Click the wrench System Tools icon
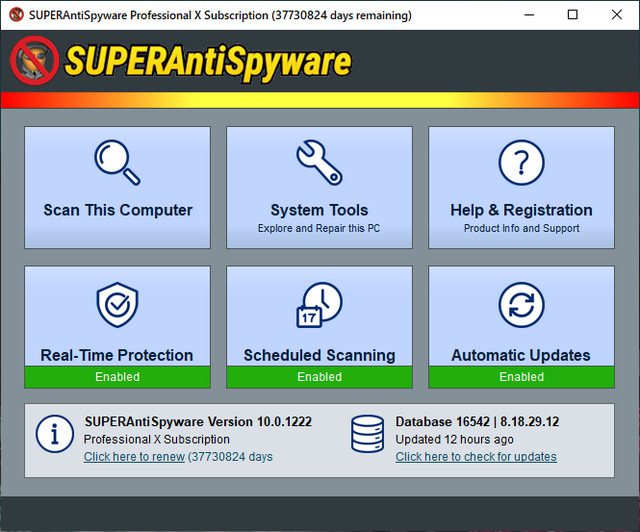The width and height of the screenshot is (640, 532). coord(319,162)
